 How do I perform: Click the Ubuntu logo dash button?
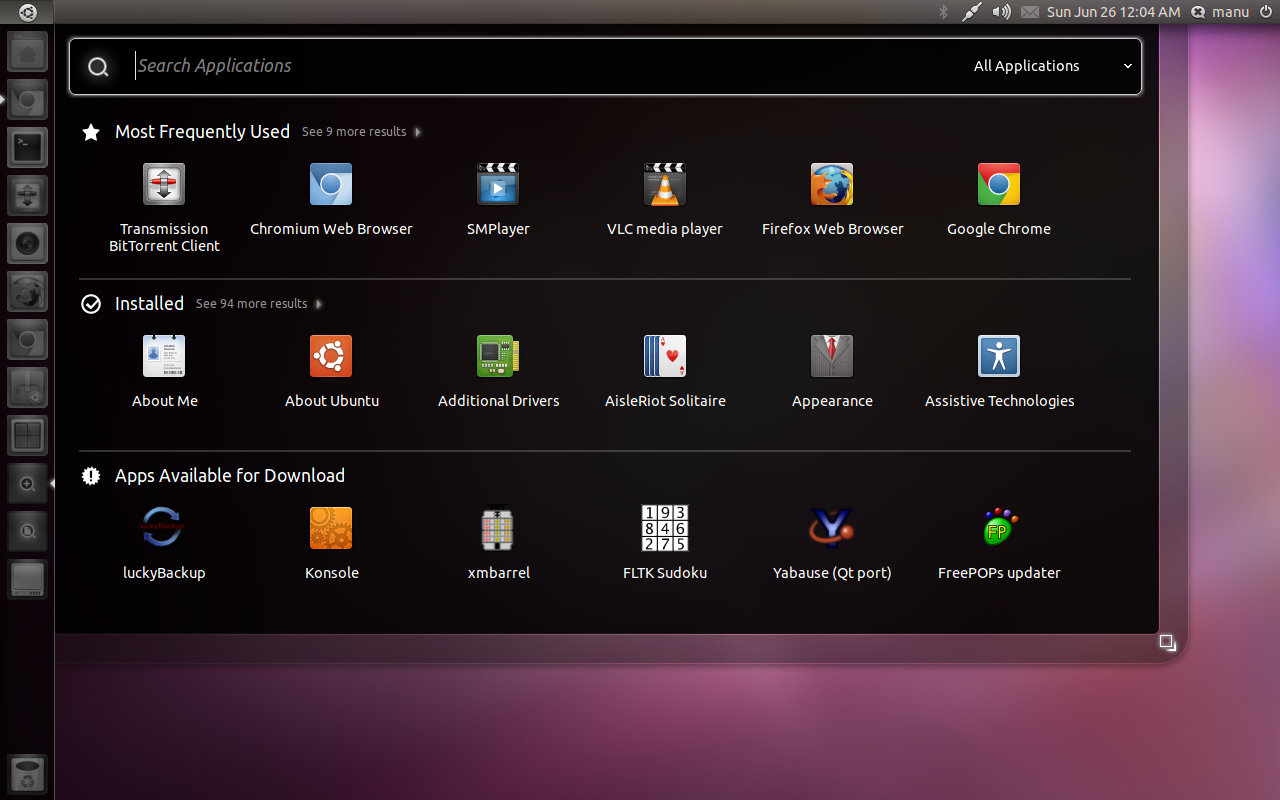(27, 12)
